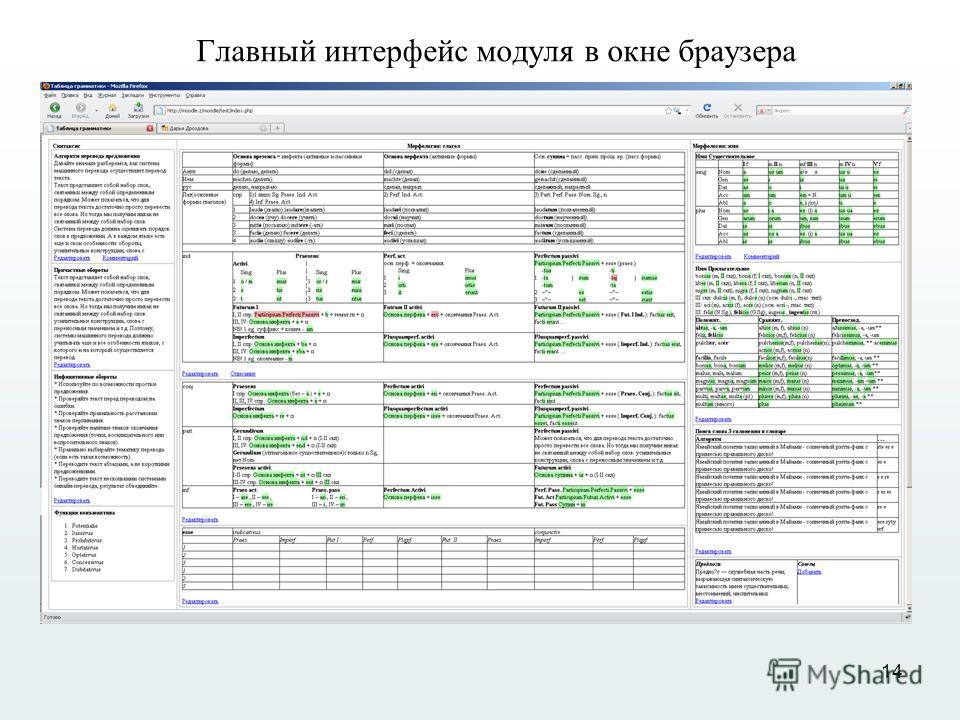Click the Potentialis list item
This screenshot has width=960, height=720.
point(84,526)
